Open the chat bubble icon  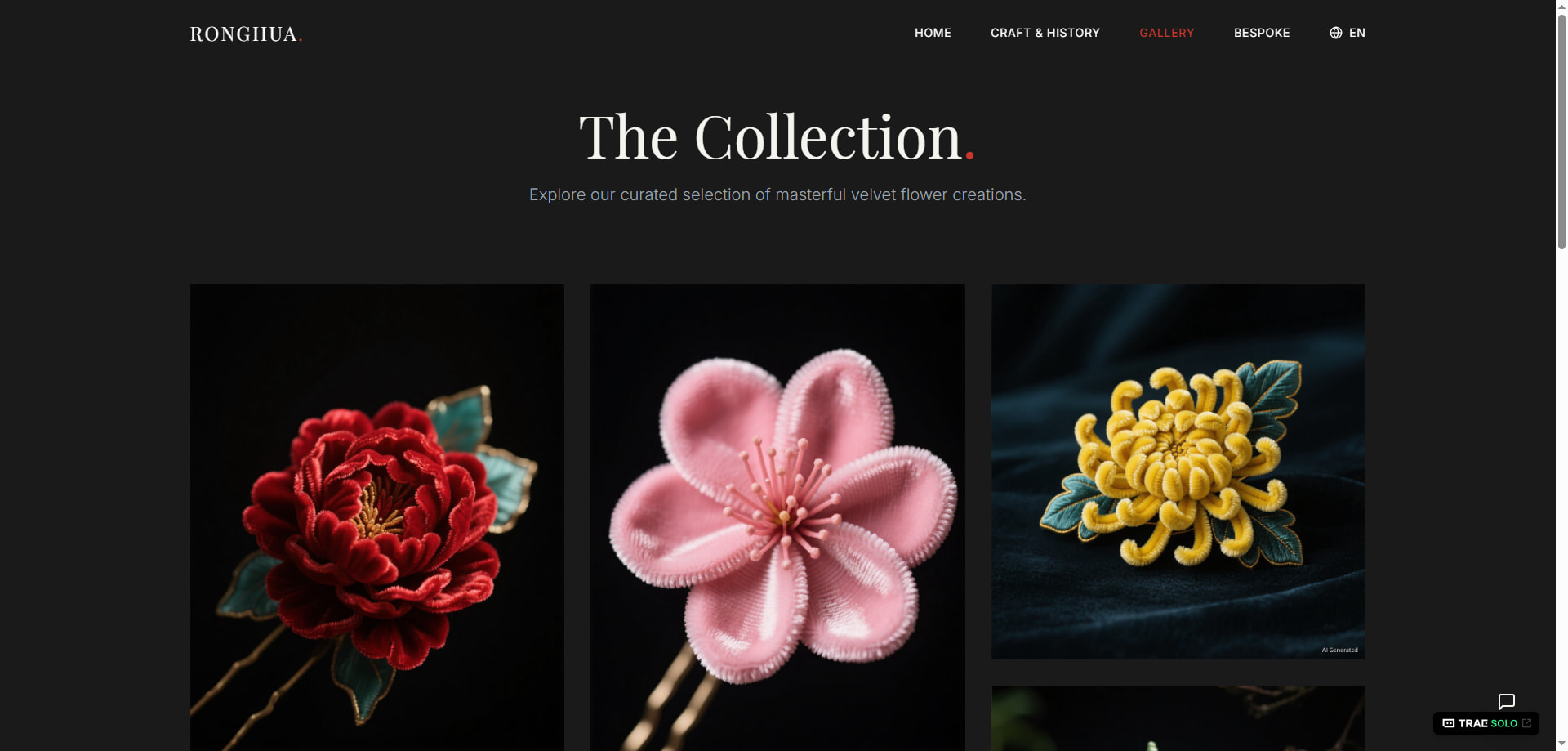1507,702
